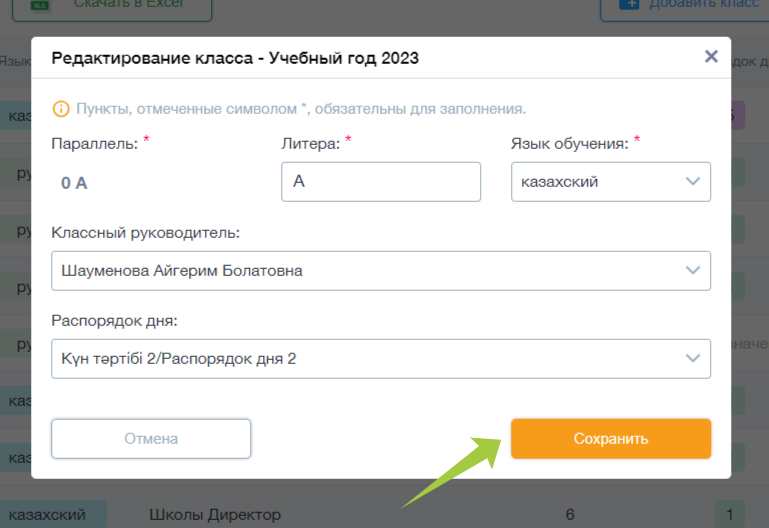Close the class editing dialog

(711, 56)
